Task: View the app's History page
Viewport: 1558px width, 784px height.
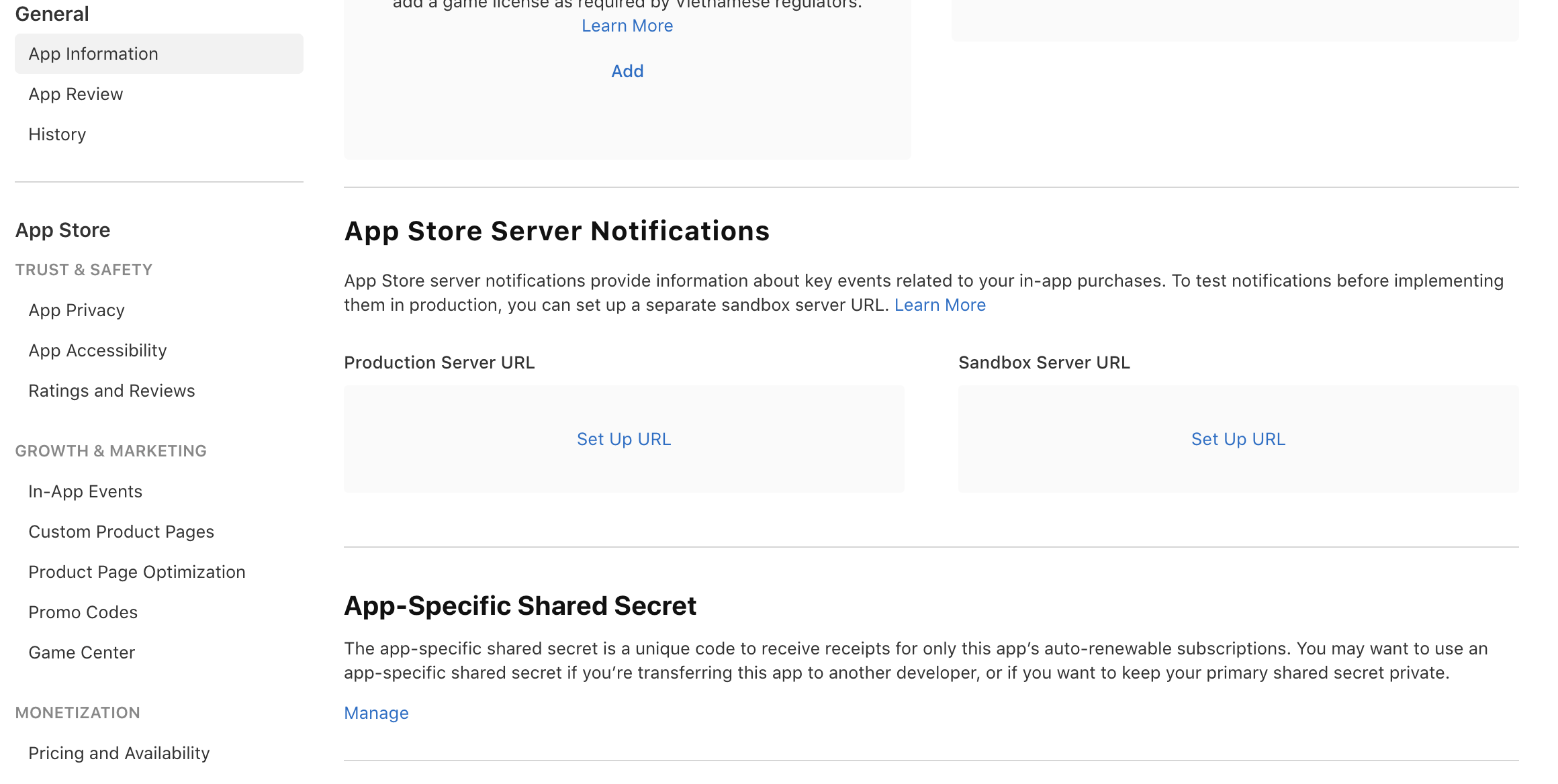Action: point(57,134)
